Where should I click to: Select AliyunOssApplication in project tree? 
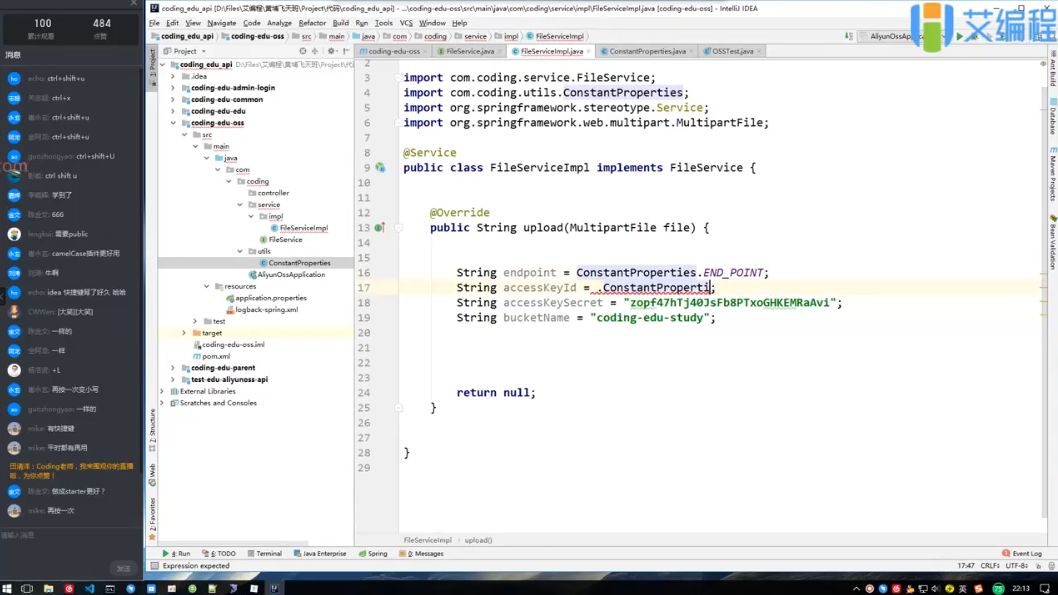coord(291,275)
